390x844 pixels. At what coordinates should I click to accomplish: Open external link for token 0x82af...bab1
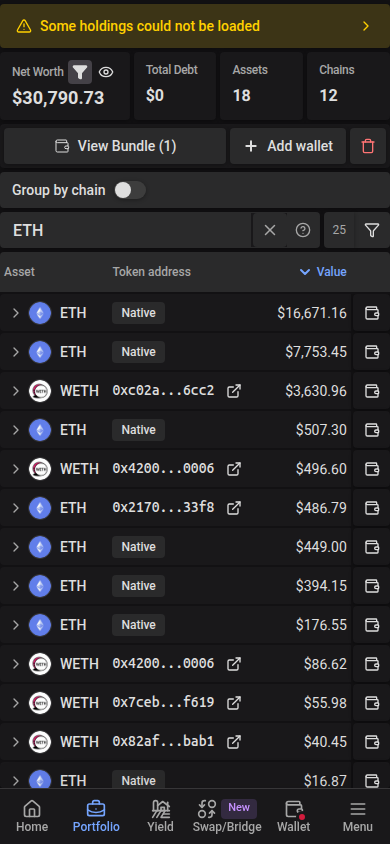coord(233,742)
